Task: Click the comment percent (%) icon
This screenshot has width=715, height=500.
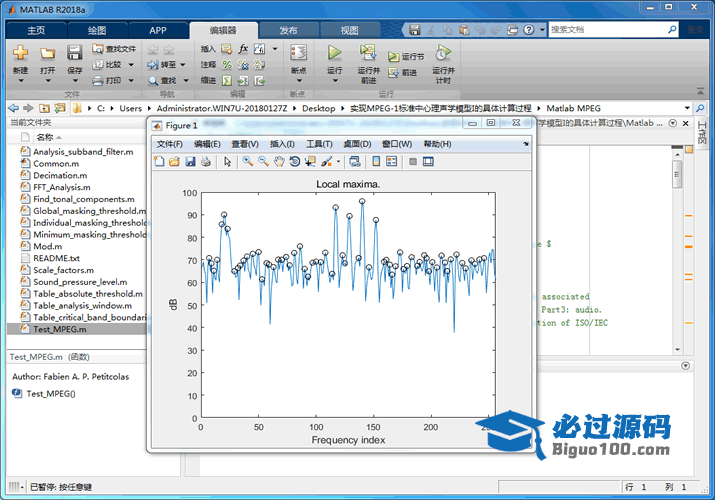Action: click(227, 65)
